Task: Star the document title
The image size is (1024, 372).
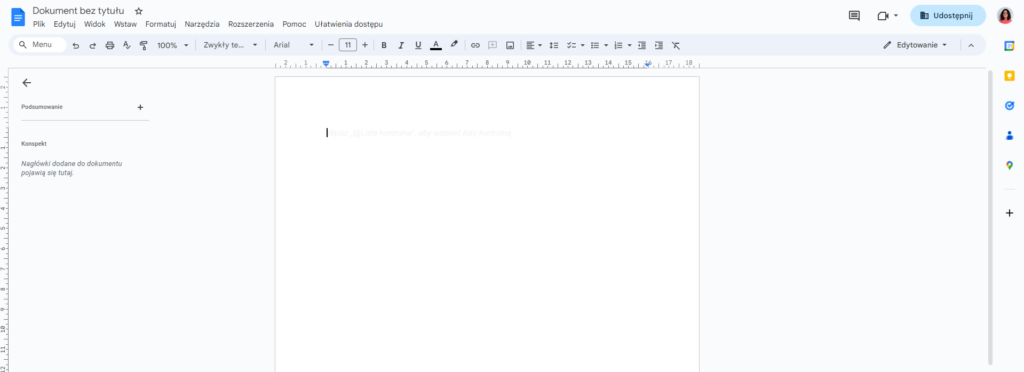Action: click(138, 11)
